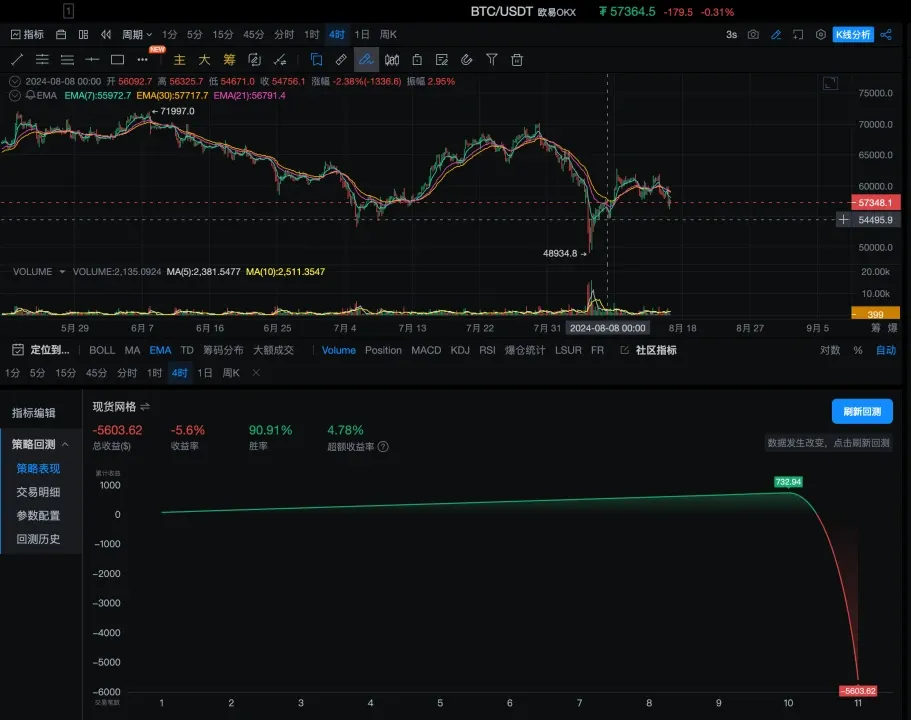Toggle the Volume sub-indicator
Image resolution: width=911 pixels, height=720 pixels.
(338, 350)
